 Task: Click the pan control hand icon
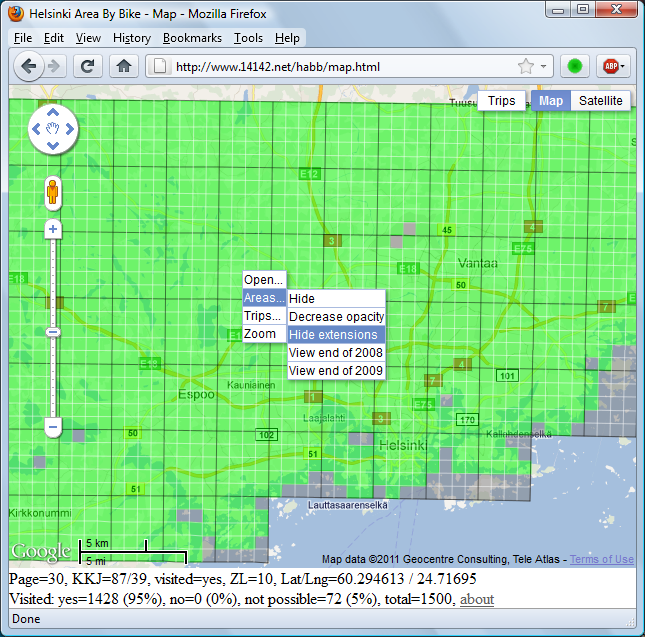(53, 128)
